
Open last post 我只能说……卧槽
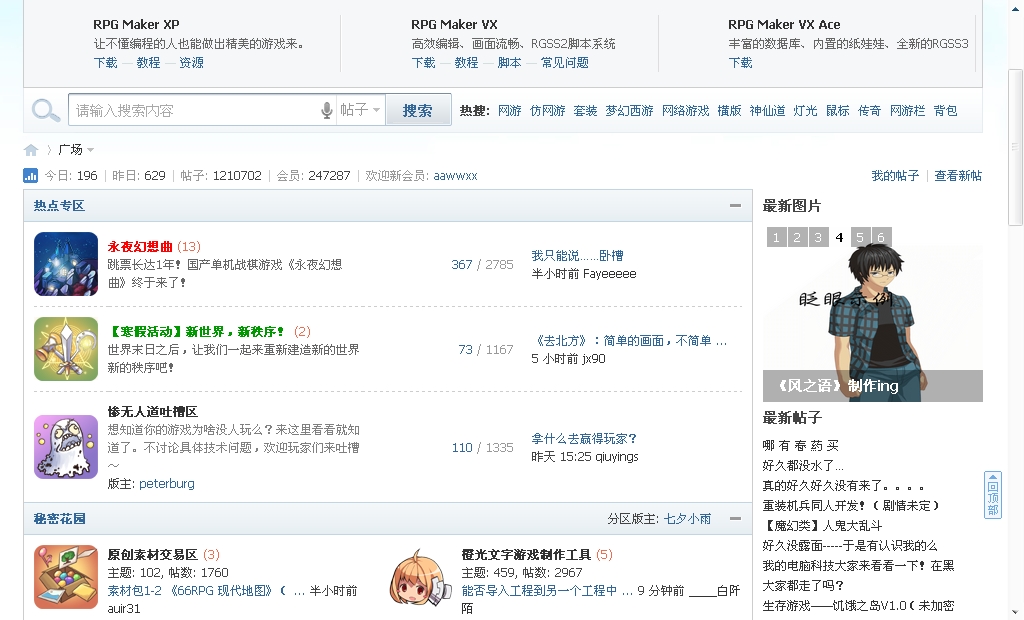(577, 255)
